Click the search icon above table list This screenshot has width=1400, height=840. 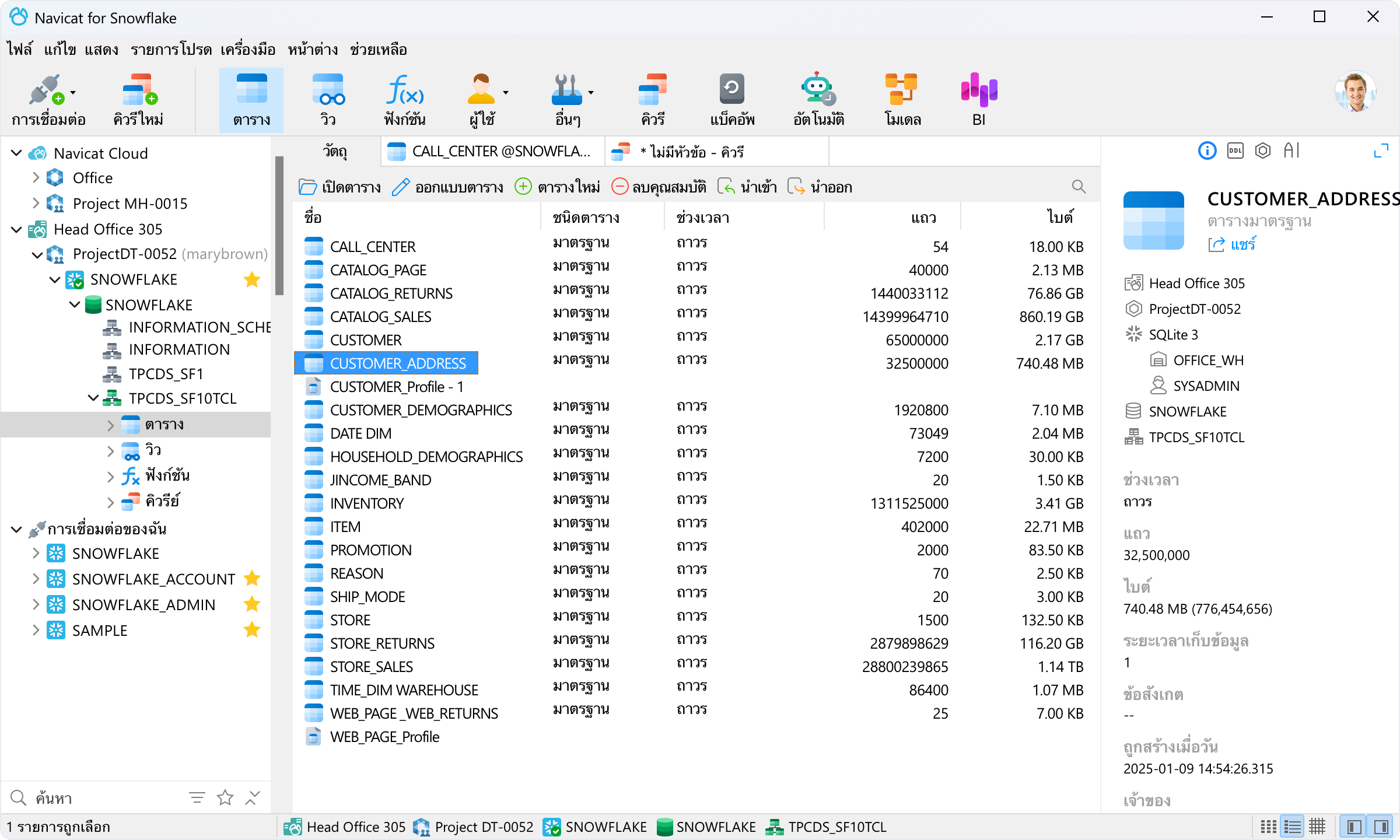[x=1079, y=187]
